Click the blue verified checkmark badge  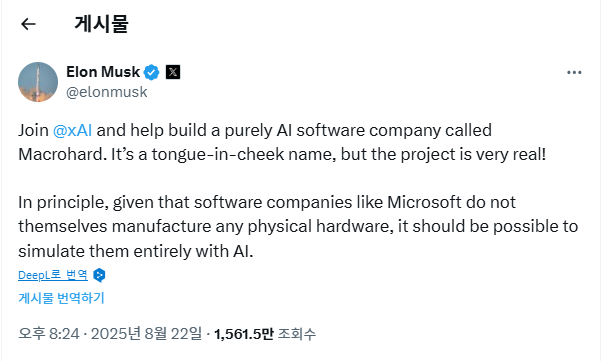(x=151, y=72)
